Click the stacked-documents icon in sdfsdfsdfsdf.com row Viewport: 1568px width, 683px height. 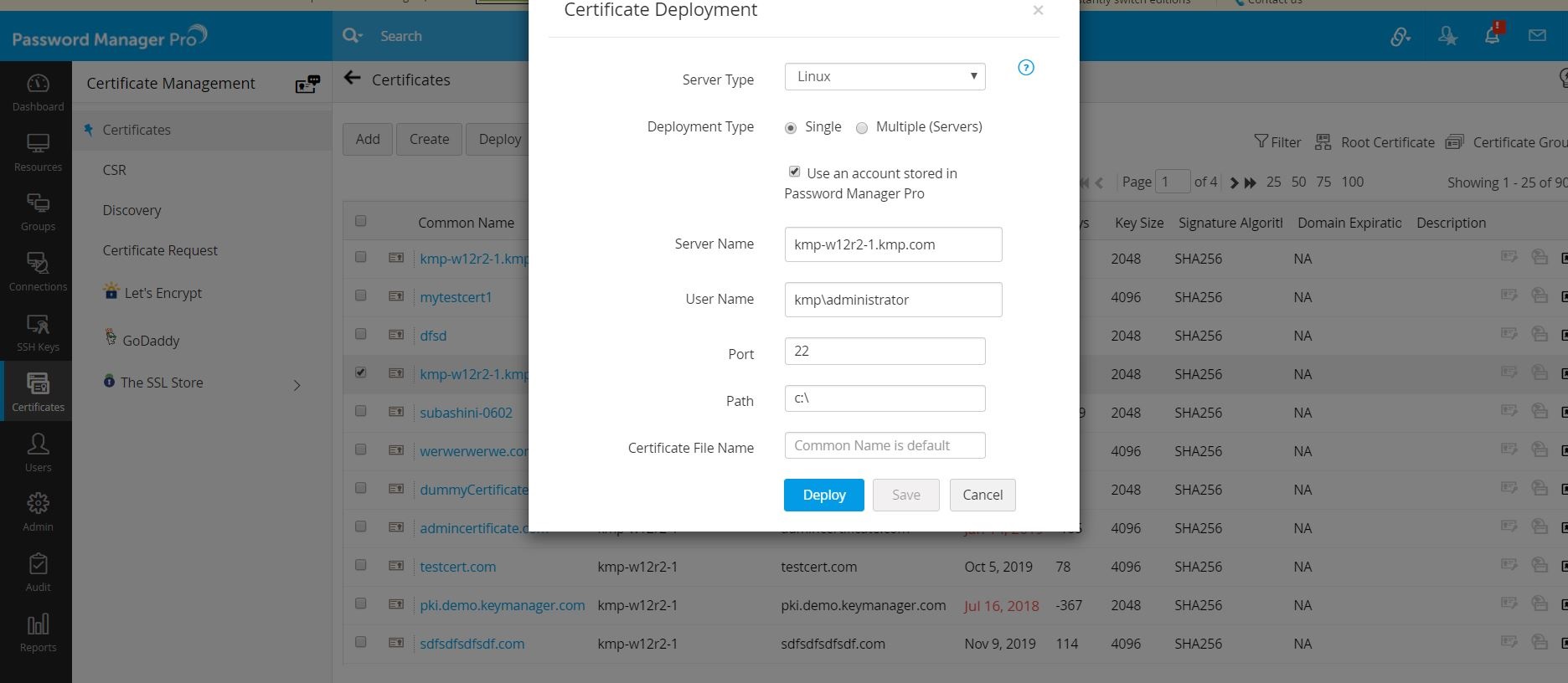[x=1540, y=643]
